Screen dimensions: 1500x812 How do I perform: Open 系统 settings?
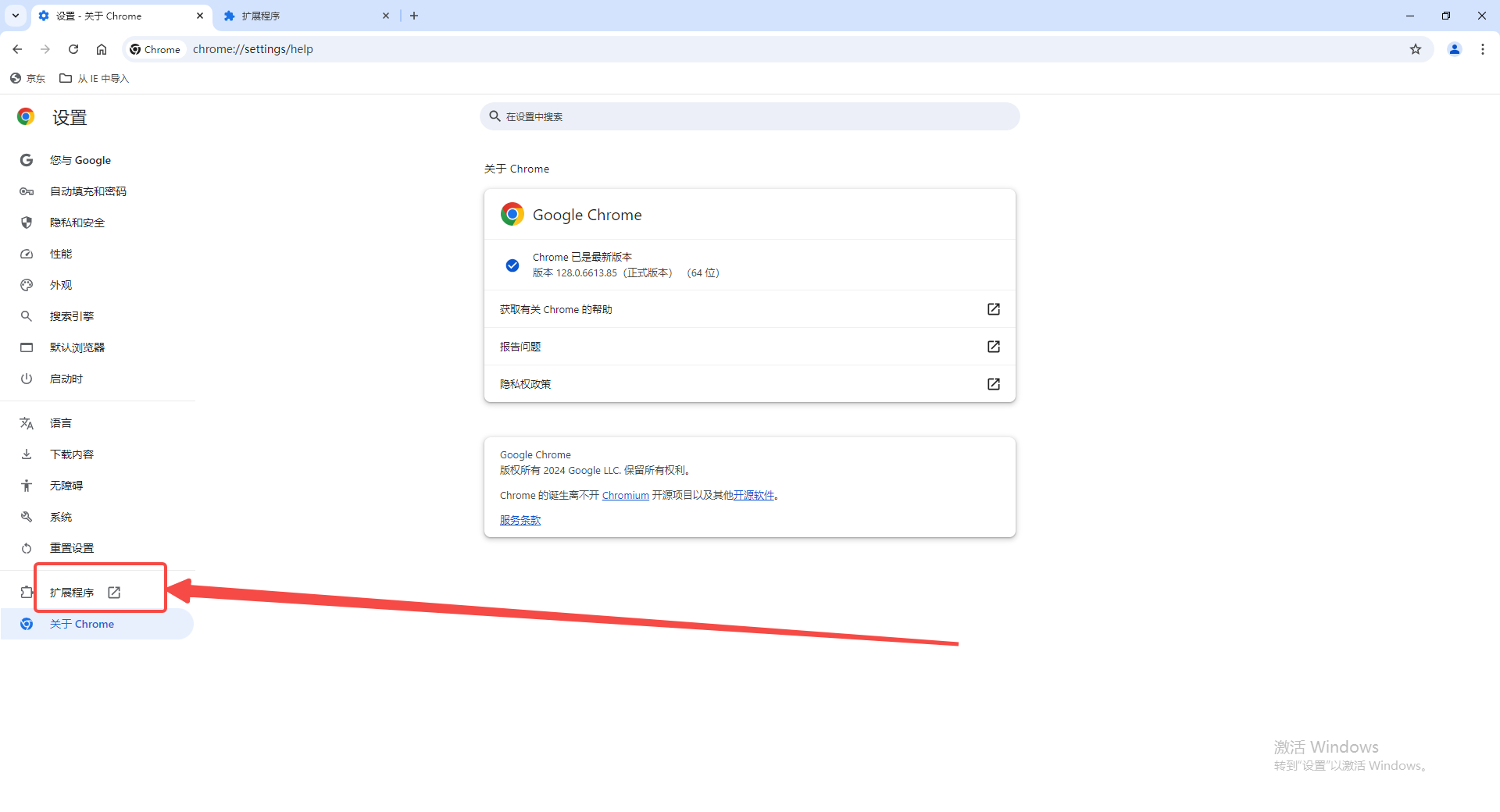(x=97, y=517)
